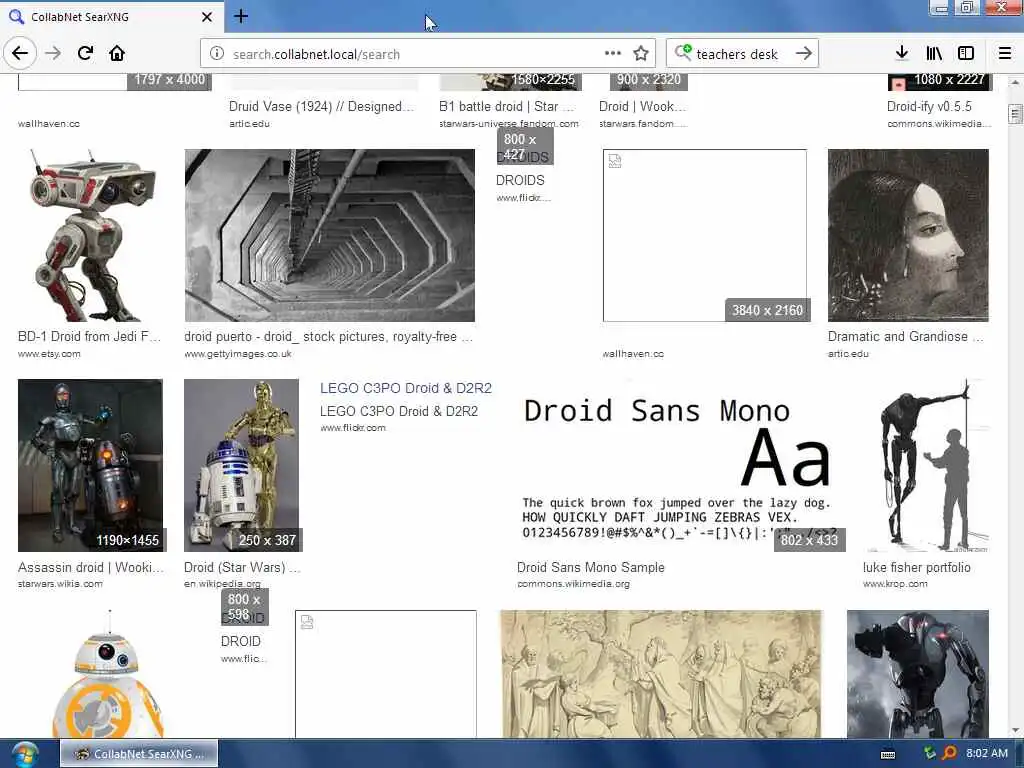1024x768 pixels.
Task: Click the 'www.krop.com' source text
Action: (x=895, y=584)
